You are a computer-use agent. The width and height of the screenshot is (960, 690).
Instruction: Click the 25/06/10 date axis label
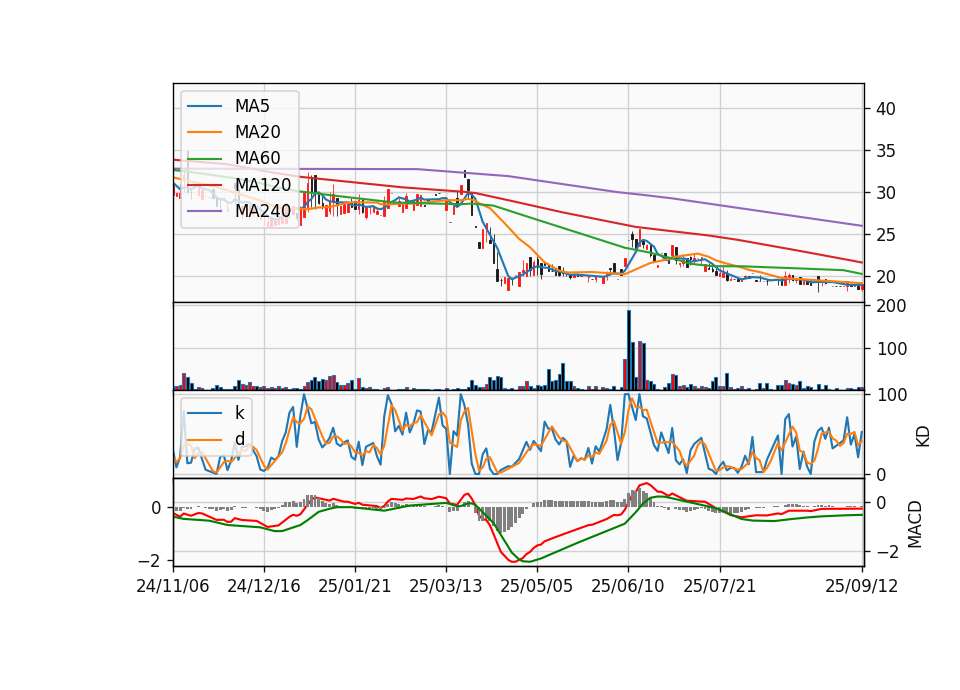click(628, 586)
